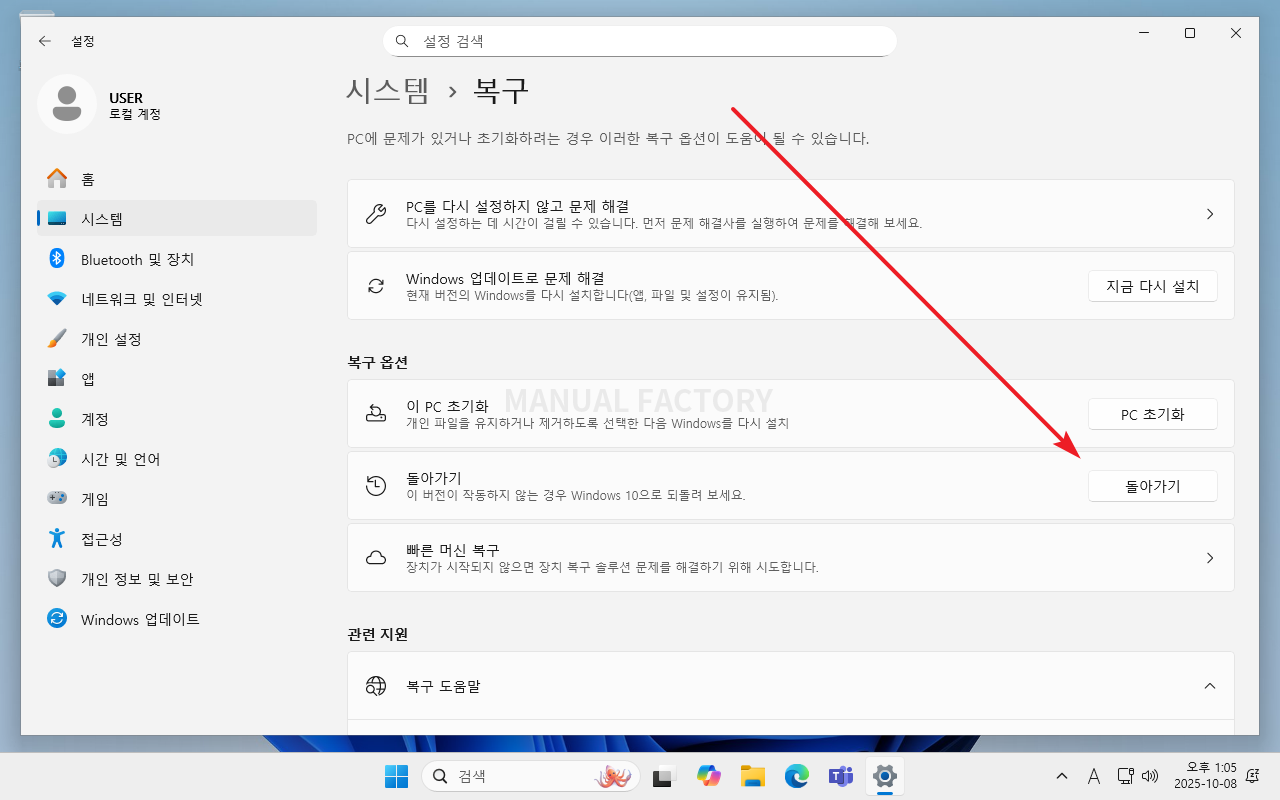The height and width of the screenshot is (800, 1280).
Task: Open File Explorer from the taskbar
Action: (752, 776)
